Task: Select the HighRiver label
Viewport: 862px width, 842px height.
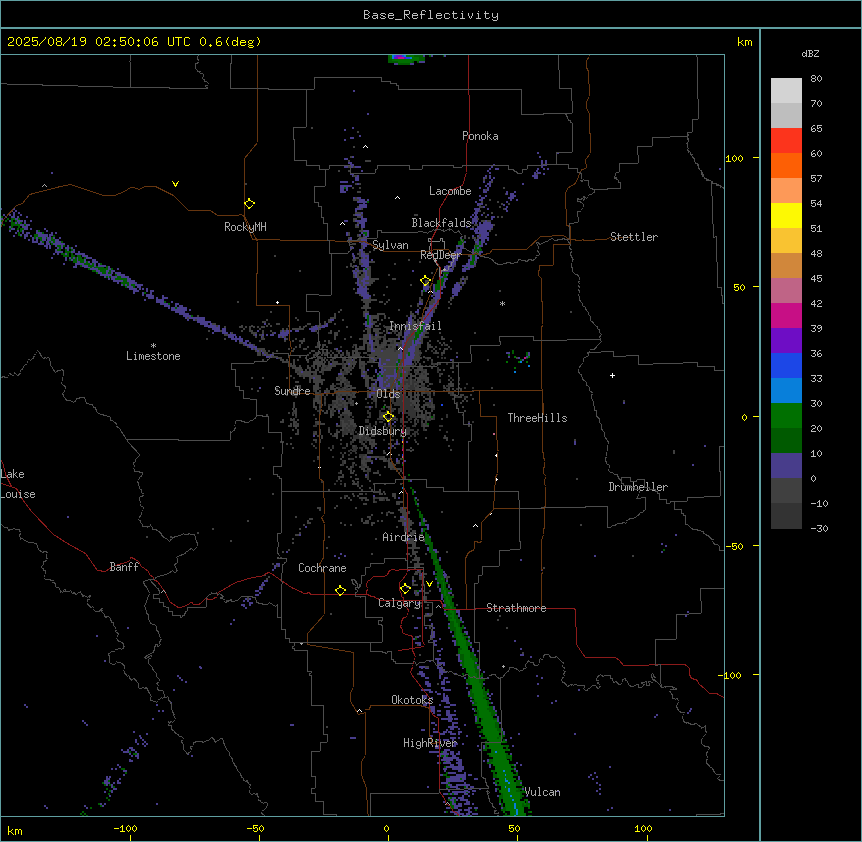Action: click(x=430, y=743)
